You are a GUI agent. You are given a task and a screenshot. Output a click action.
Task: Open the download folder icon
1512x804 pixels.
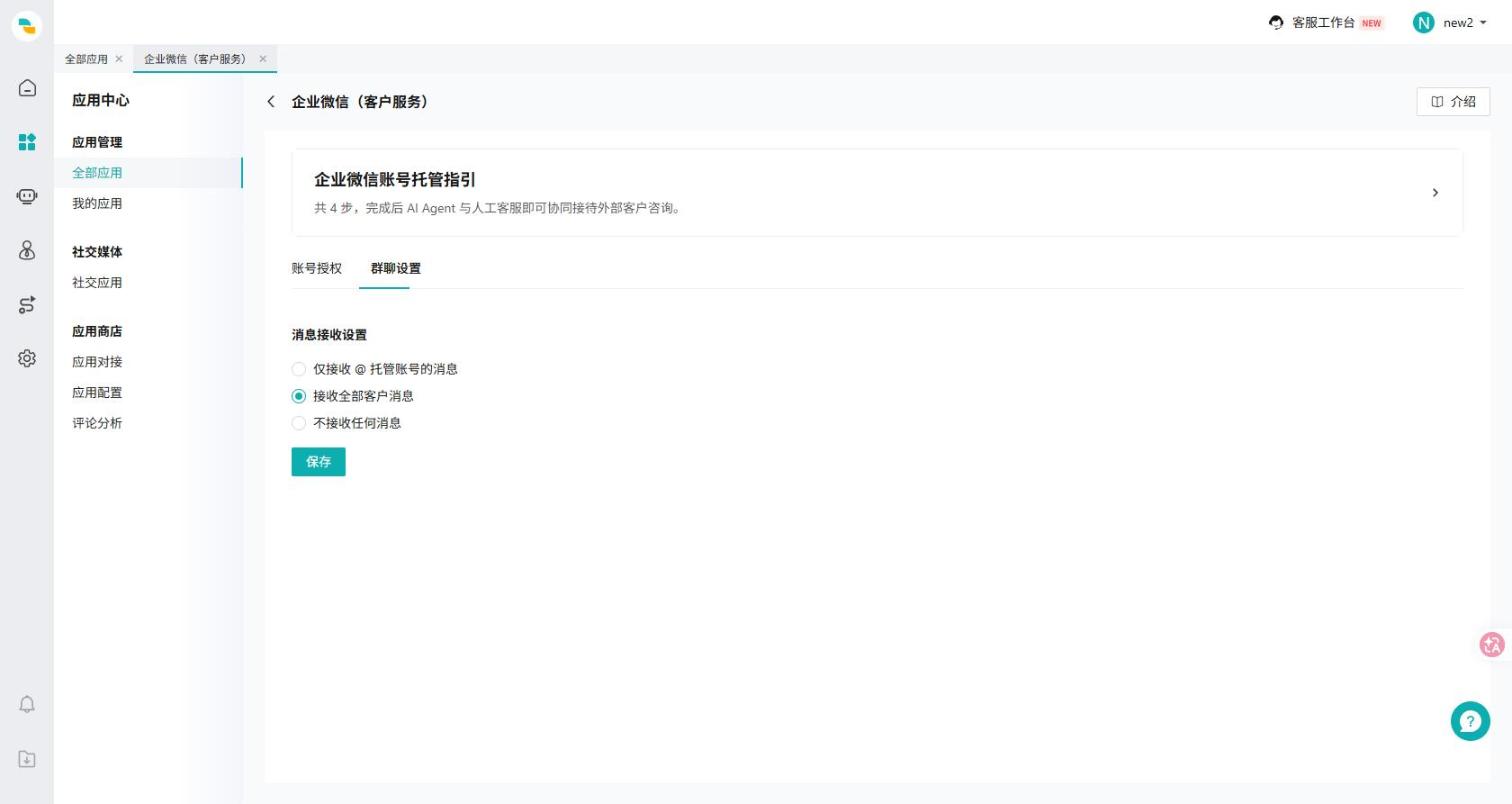pos(27,759)
